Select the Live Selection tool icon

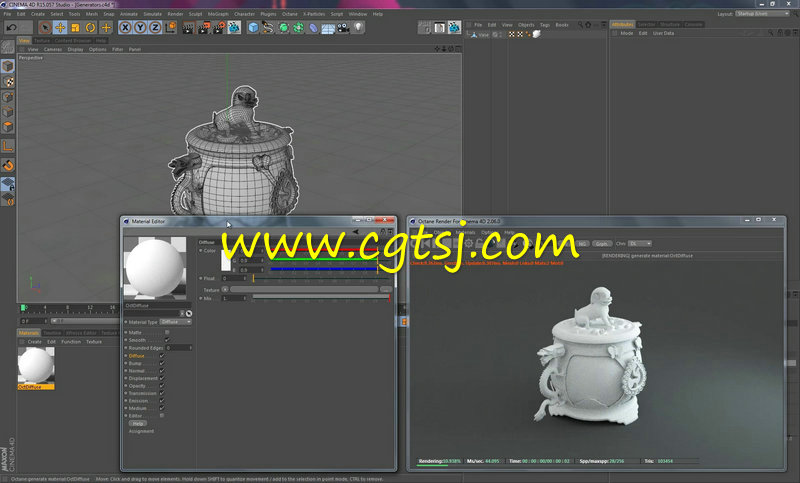click(45, 28)
